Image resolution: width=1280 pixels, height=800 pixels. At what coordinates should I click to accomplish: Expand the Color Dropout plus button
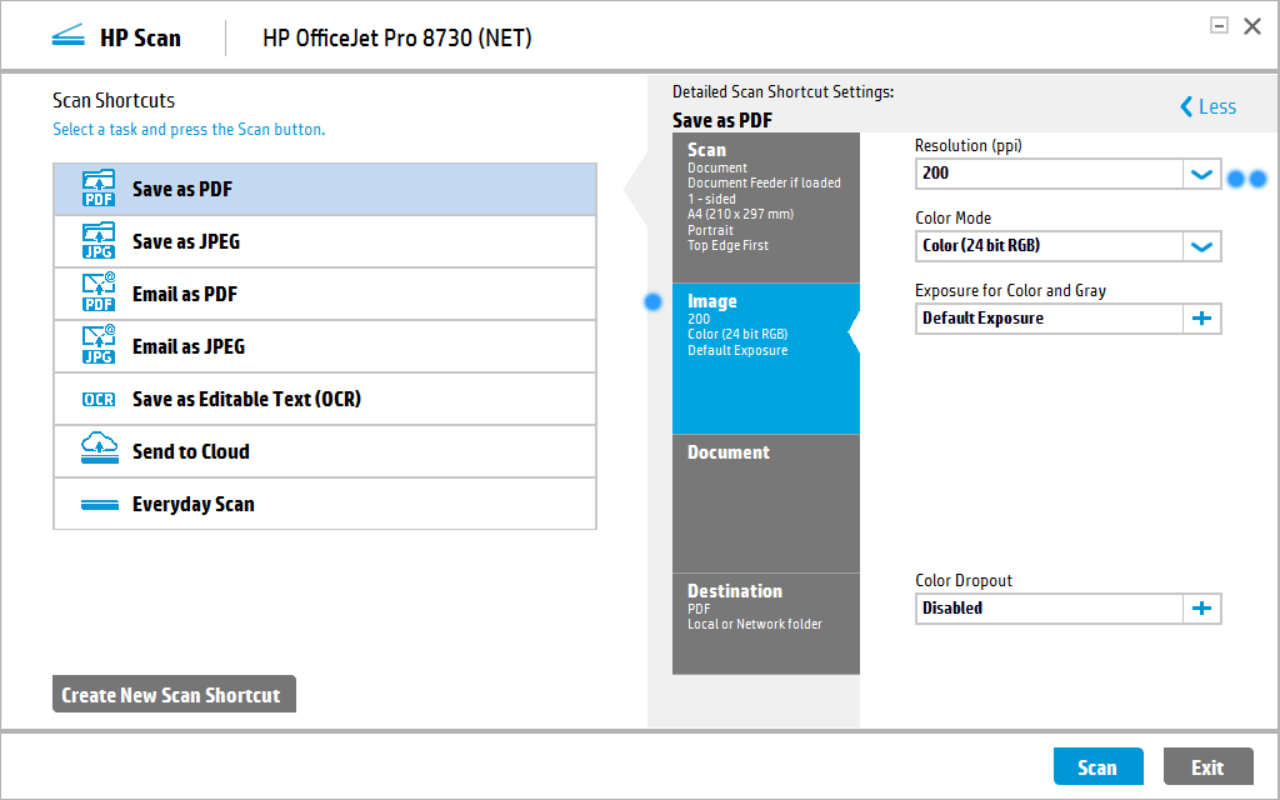pyautogui.click(x=1202, y=608)
